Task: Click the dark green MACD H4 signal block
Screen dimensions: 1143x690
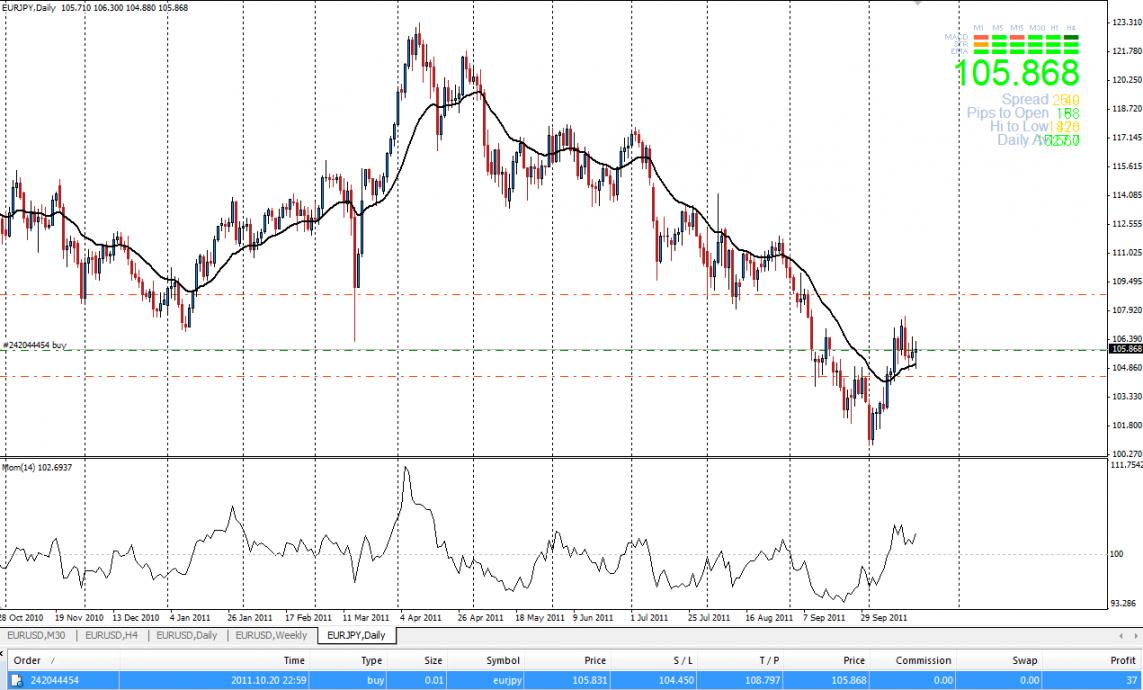Action: [1071, 38]
